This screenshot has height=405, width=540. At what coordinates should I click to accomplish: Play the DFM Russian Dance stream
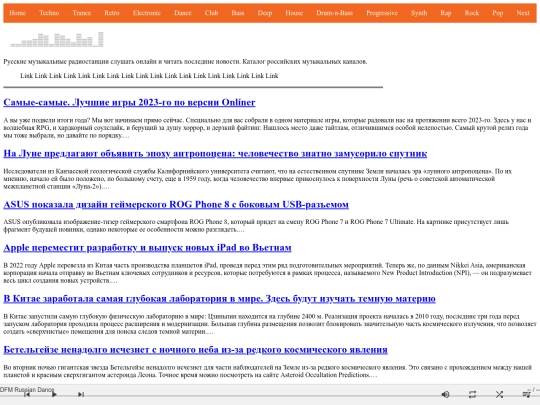(54, 394)
